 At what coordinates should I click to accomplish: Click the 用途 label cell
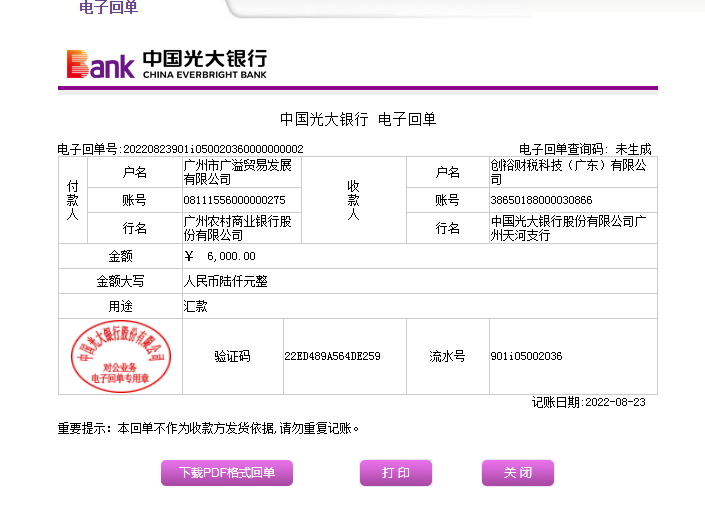[120, 307]
